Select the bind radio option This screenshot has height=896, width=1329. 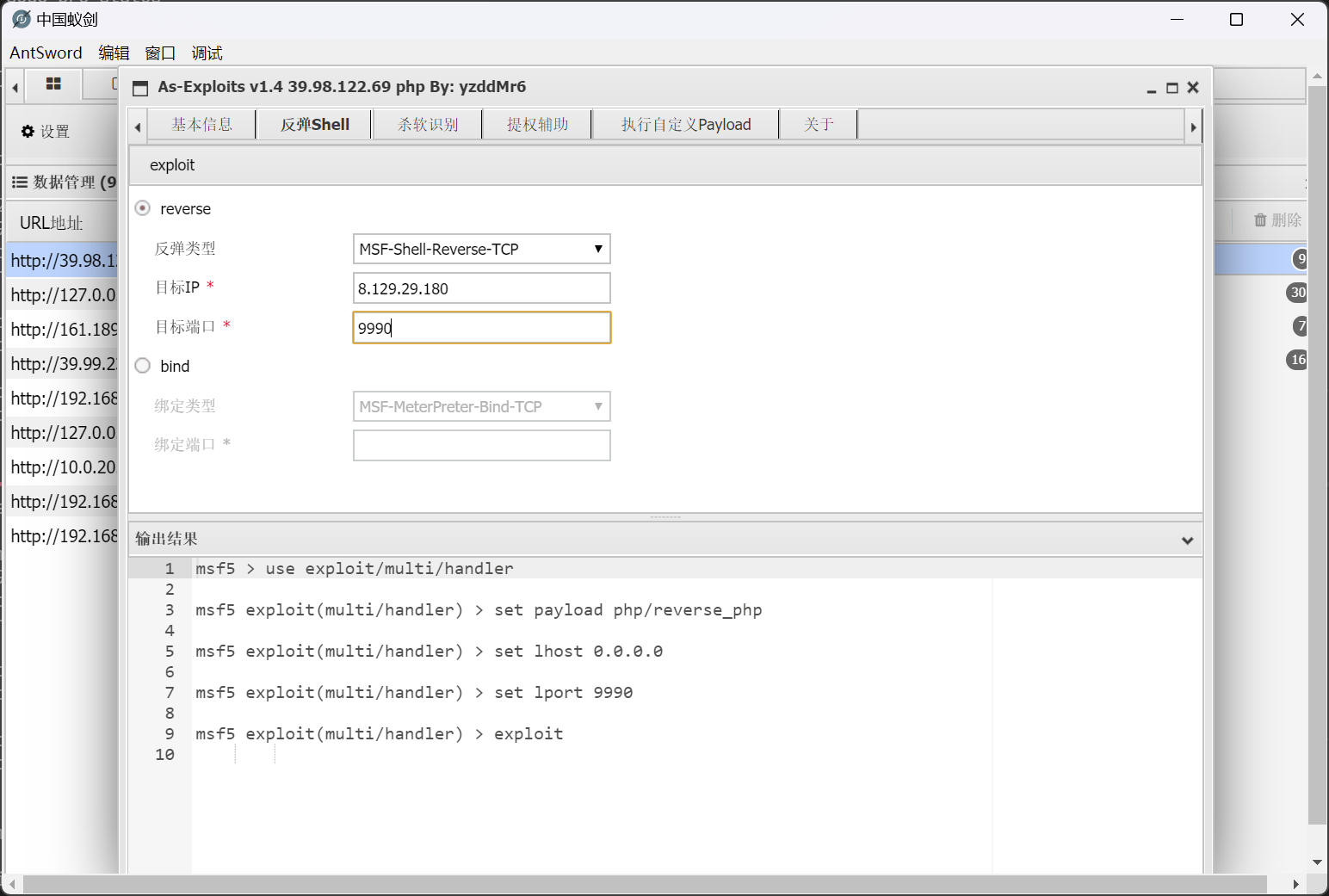(143, 366)
